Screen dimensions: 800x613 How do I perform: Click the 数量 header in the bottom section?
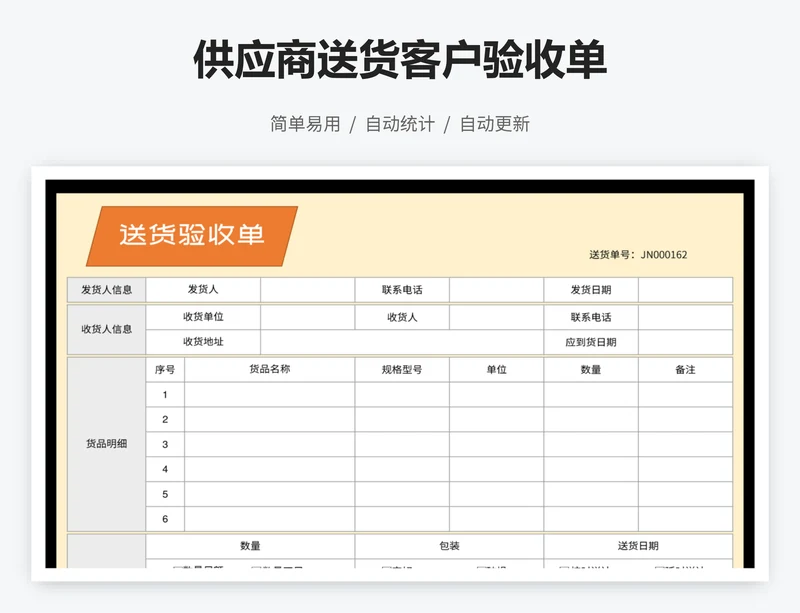[x=250, y=546]
